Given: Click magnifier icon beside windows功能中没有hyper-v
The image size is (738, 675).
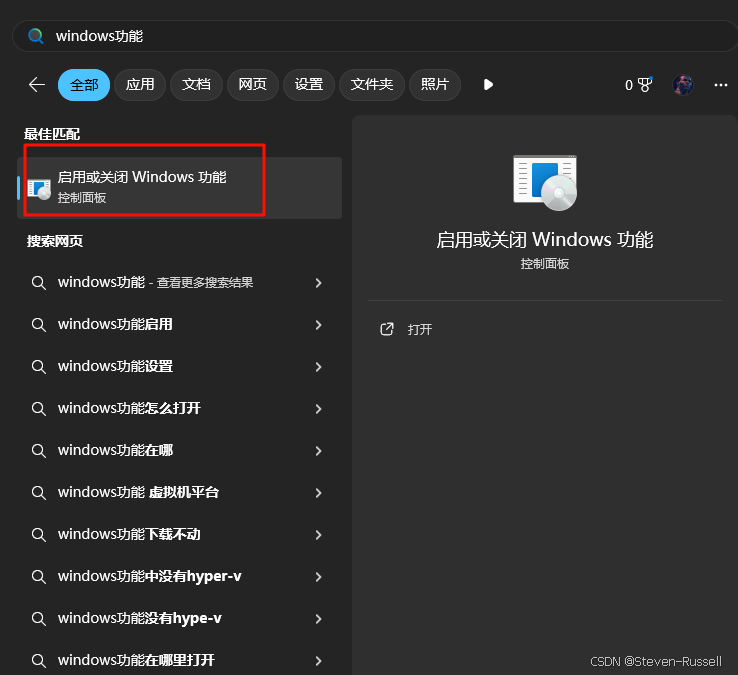Looking at the screenshot, I should [x=39, y=577].
